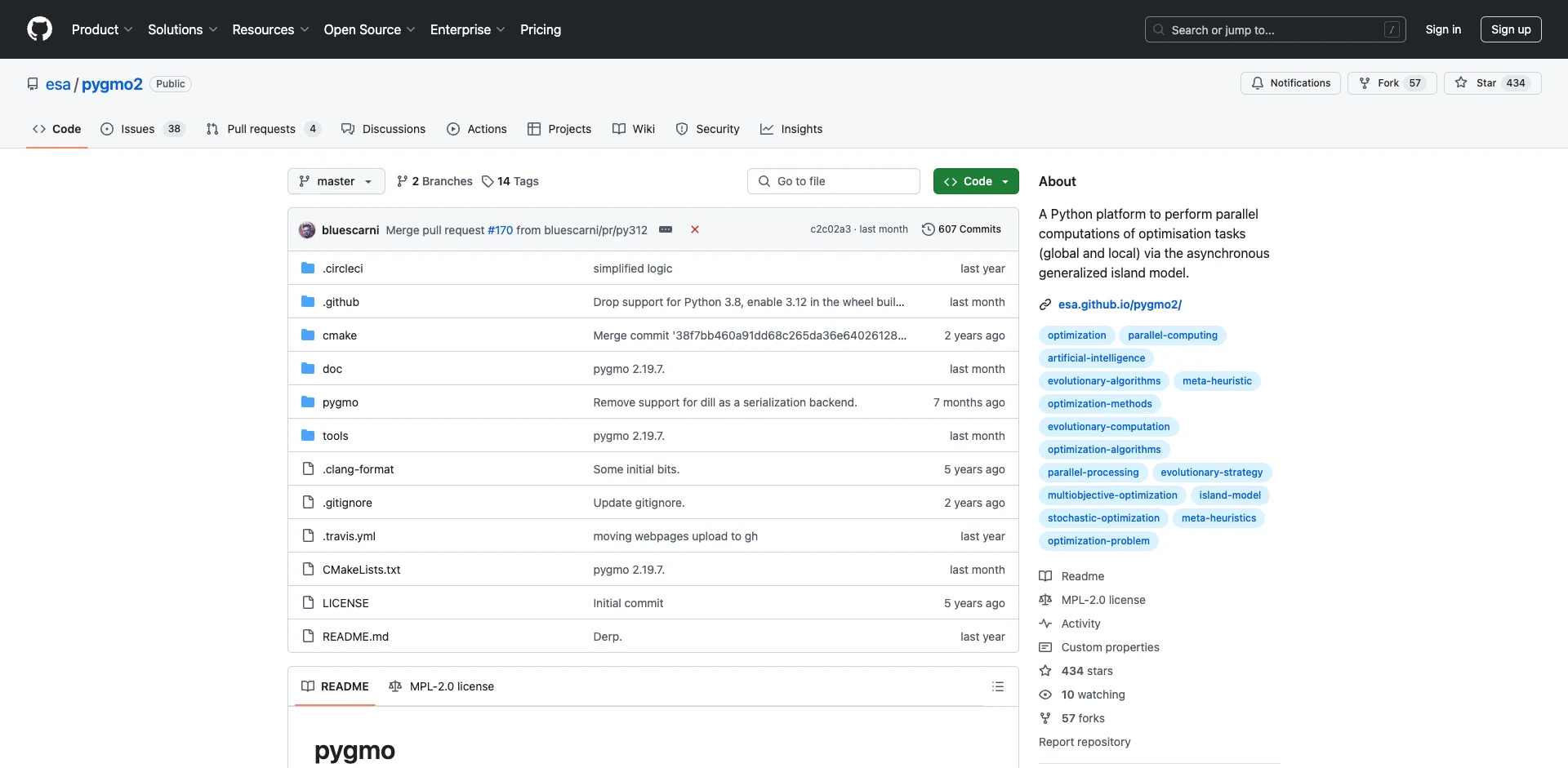Open the Pricing page

tap(541, 29)
